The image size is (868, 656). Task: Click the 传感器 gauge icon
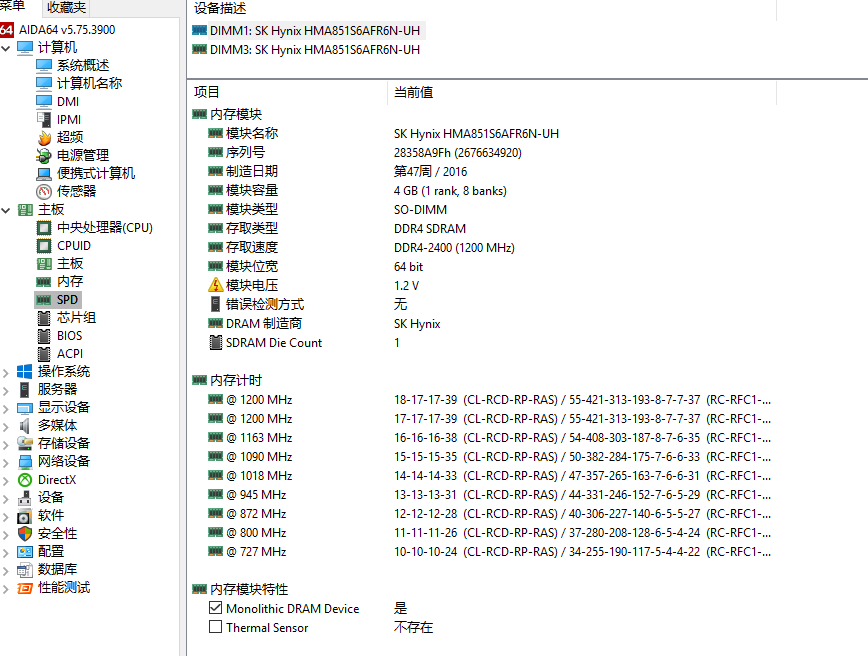click(x=44, y=192)
